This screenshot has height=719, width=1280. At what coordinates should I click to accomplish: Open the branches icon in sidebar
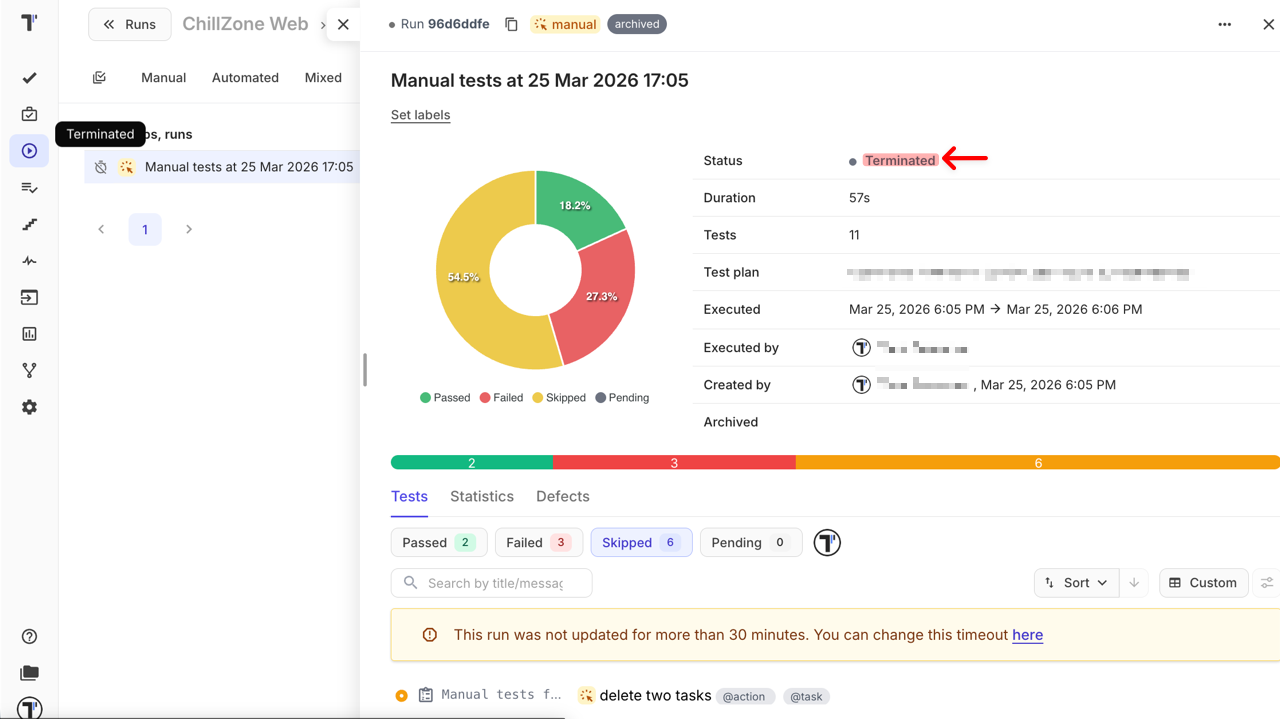pyautogui.click(x=29, y=370)
